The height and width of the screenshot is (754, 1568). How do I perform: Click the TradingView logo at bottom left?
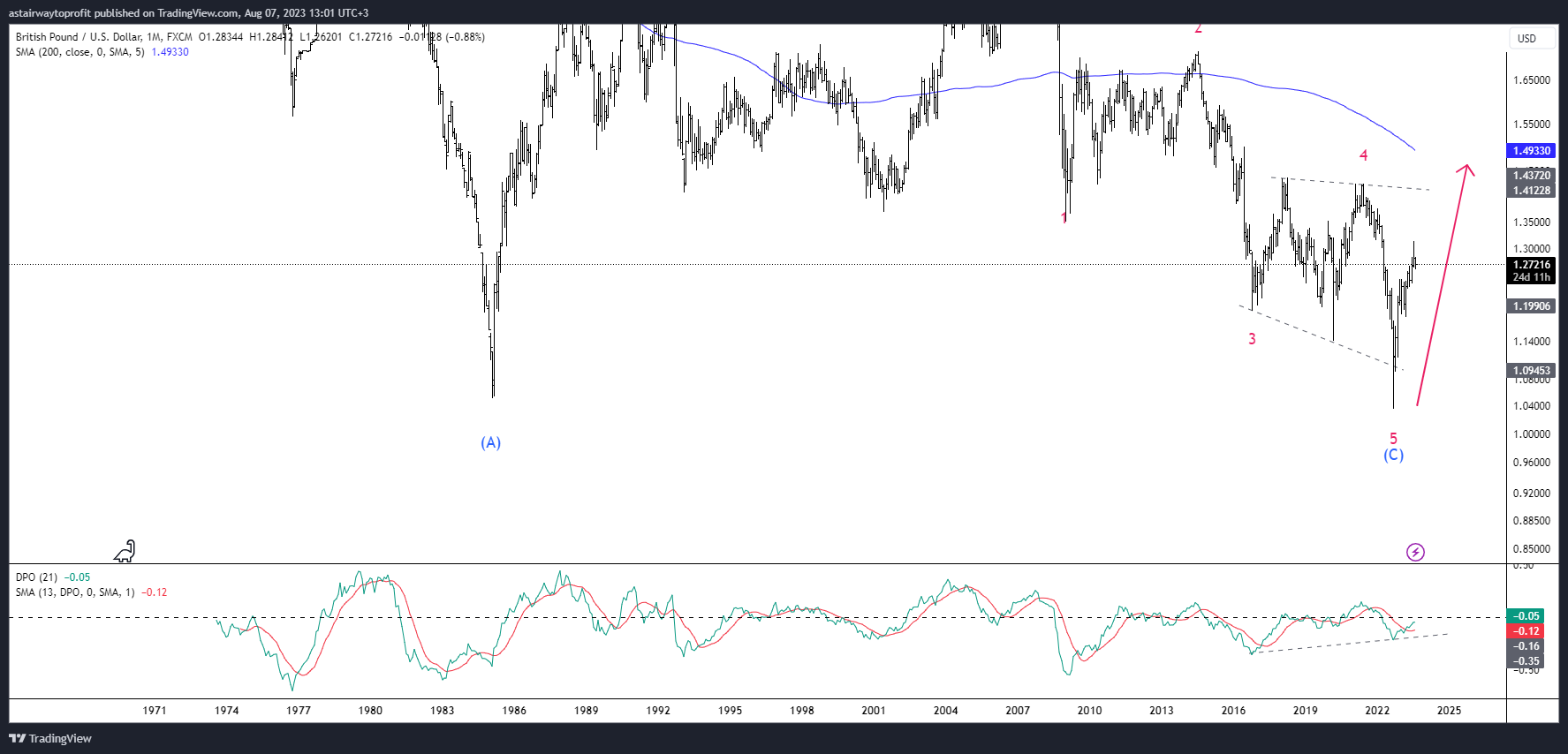50,738
